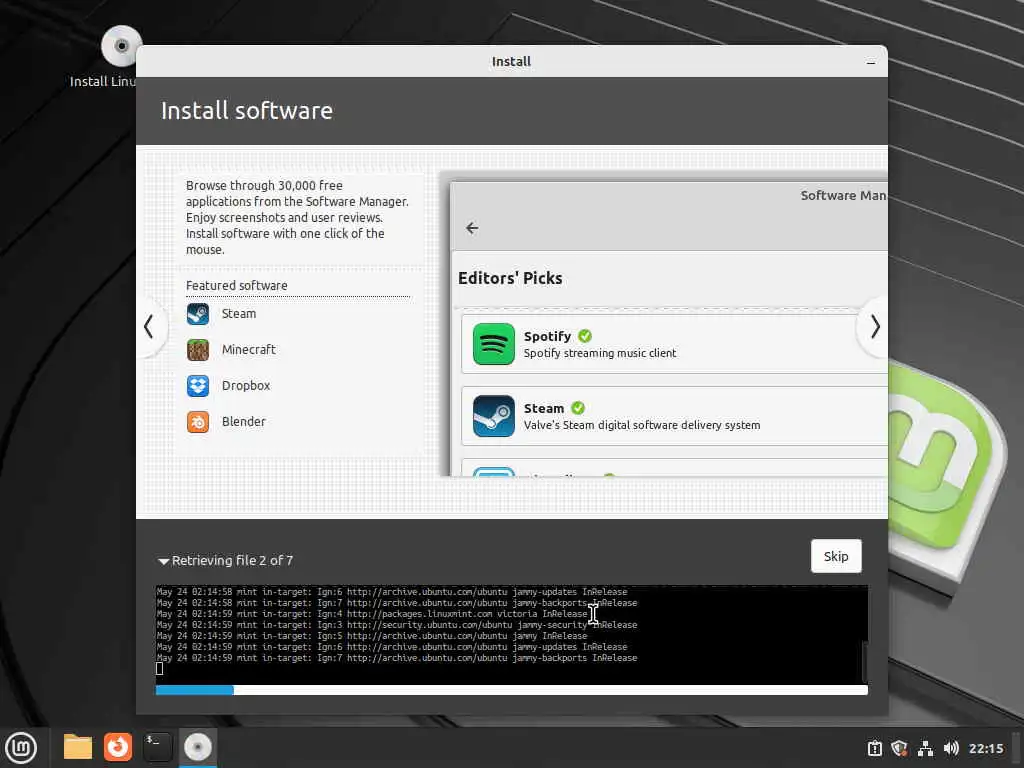Open the Linux Mint start menu
The height and width of the screenshot is (768, 1024).
click(21, 747)
